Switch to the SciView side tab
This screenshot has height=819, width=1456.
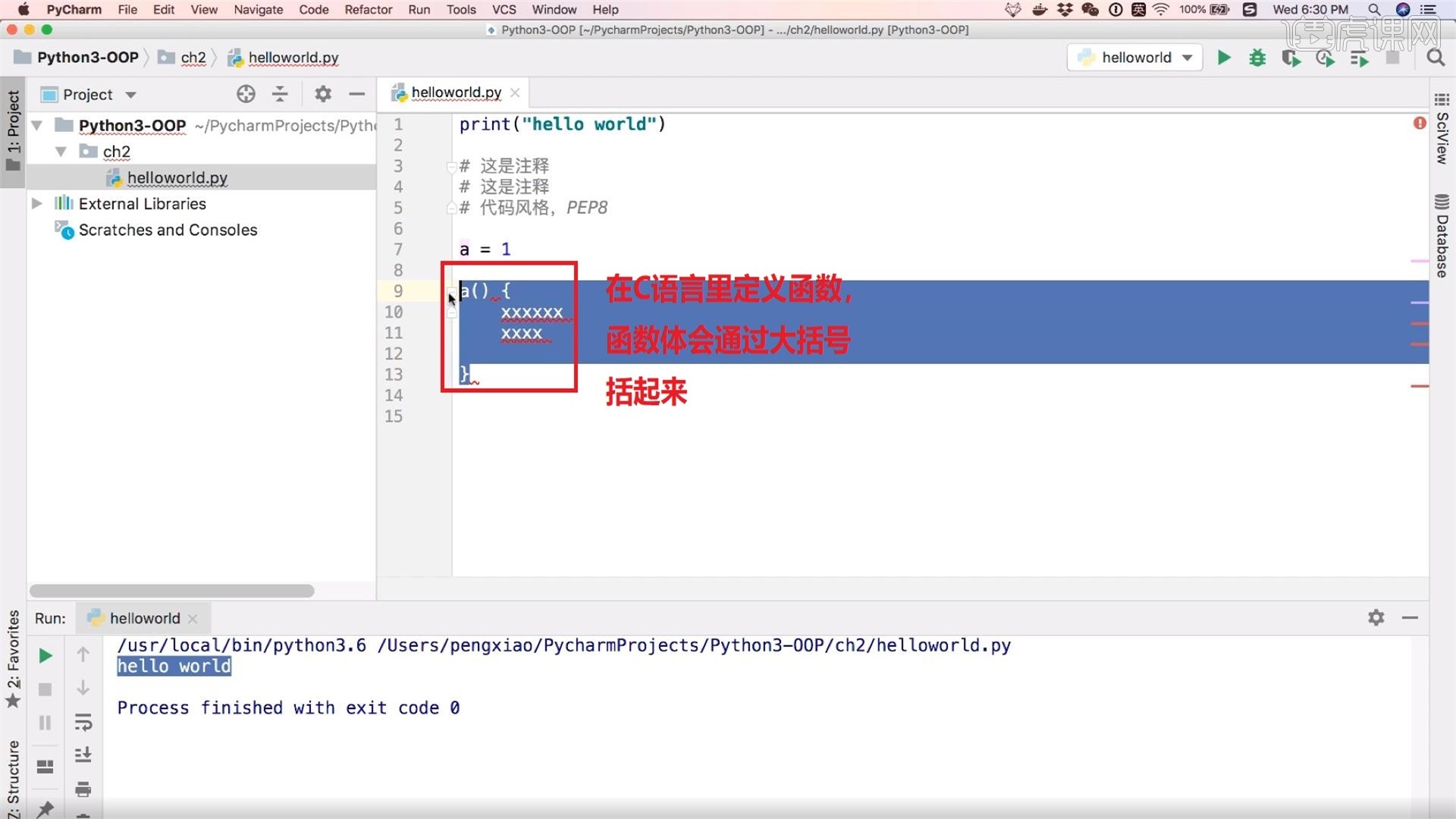click(1442, 140)
